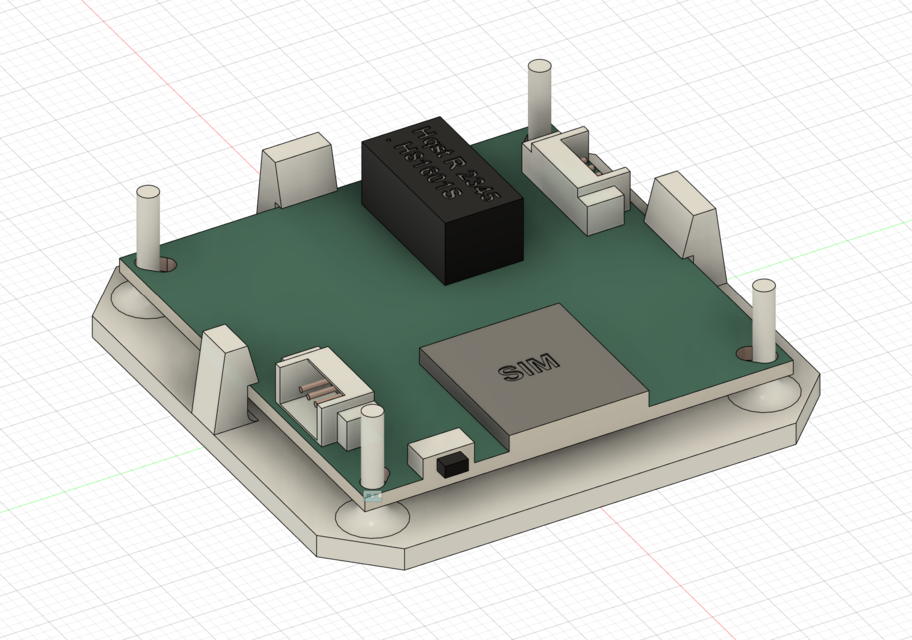The width and height of the screenshot is (912, 640).
Task: Select the cylindrical post on the right side
Action: pos(765,320)
